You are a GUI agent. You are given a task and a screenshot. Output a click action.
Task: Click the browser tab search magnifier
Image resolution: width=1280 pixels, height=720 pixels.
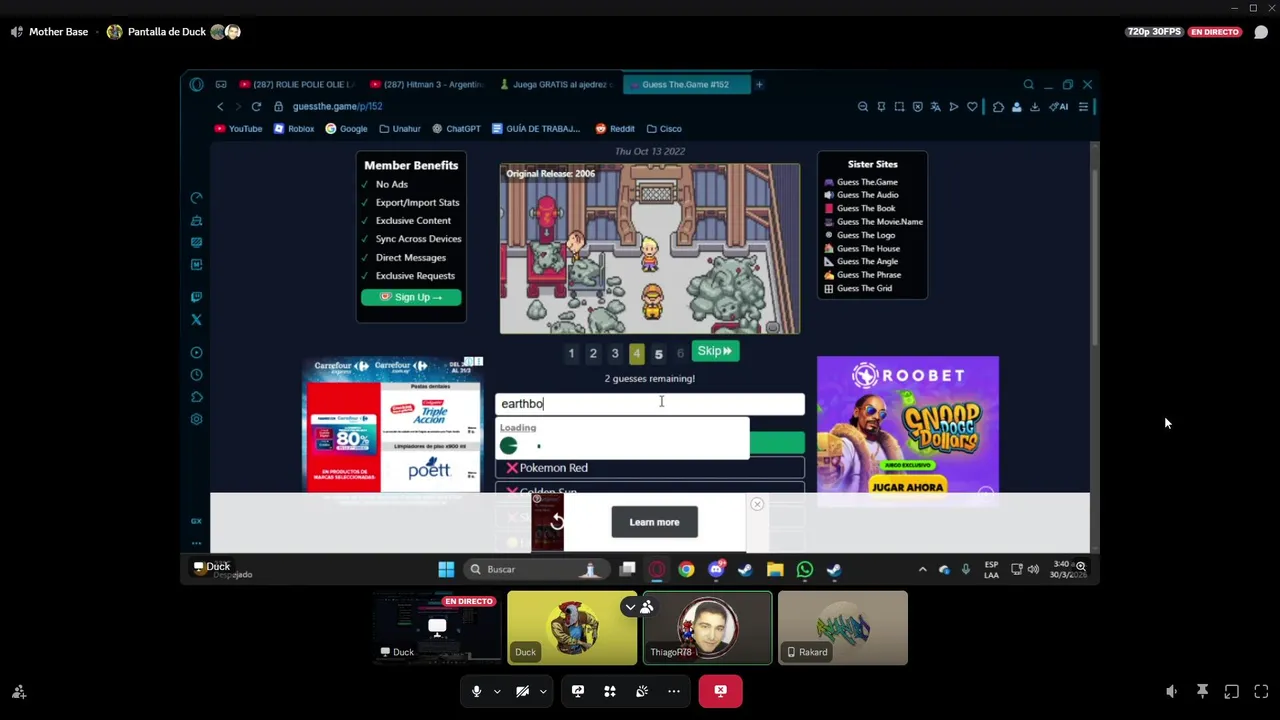[x=1028, y=85]
